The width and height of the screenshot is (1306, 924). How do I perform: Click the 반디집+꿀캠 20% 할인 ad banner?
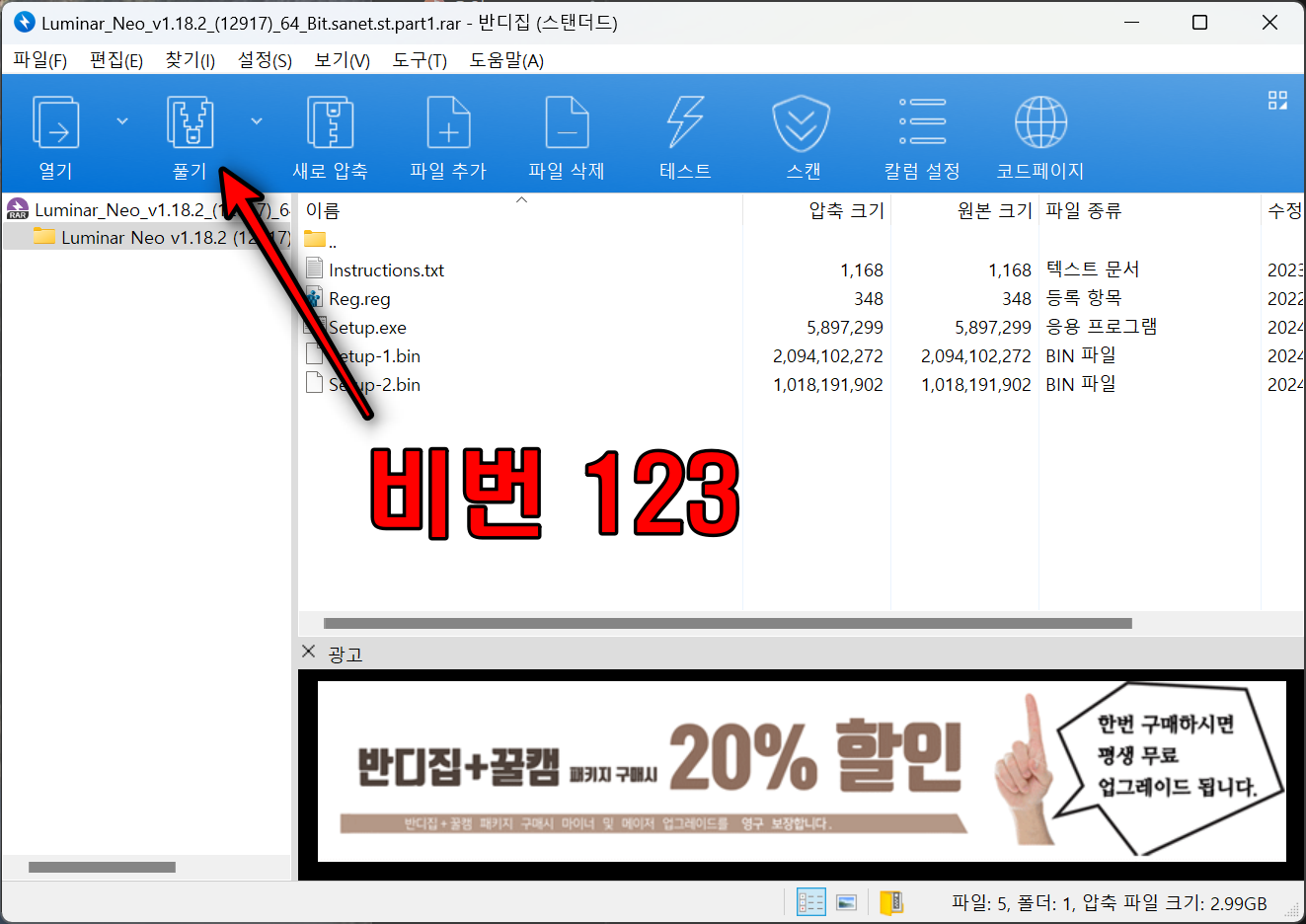click(x=802, y=772)
